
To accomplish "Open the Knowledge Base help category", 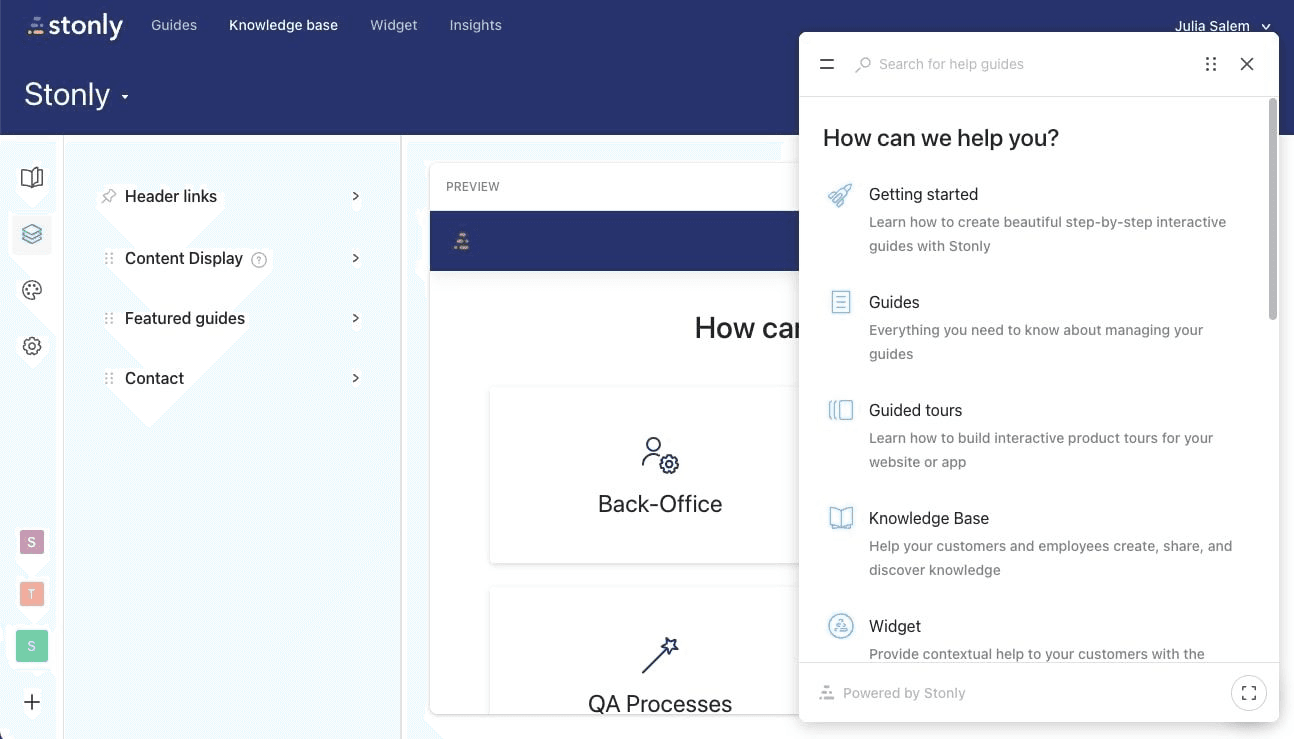I will [1033, 544].
